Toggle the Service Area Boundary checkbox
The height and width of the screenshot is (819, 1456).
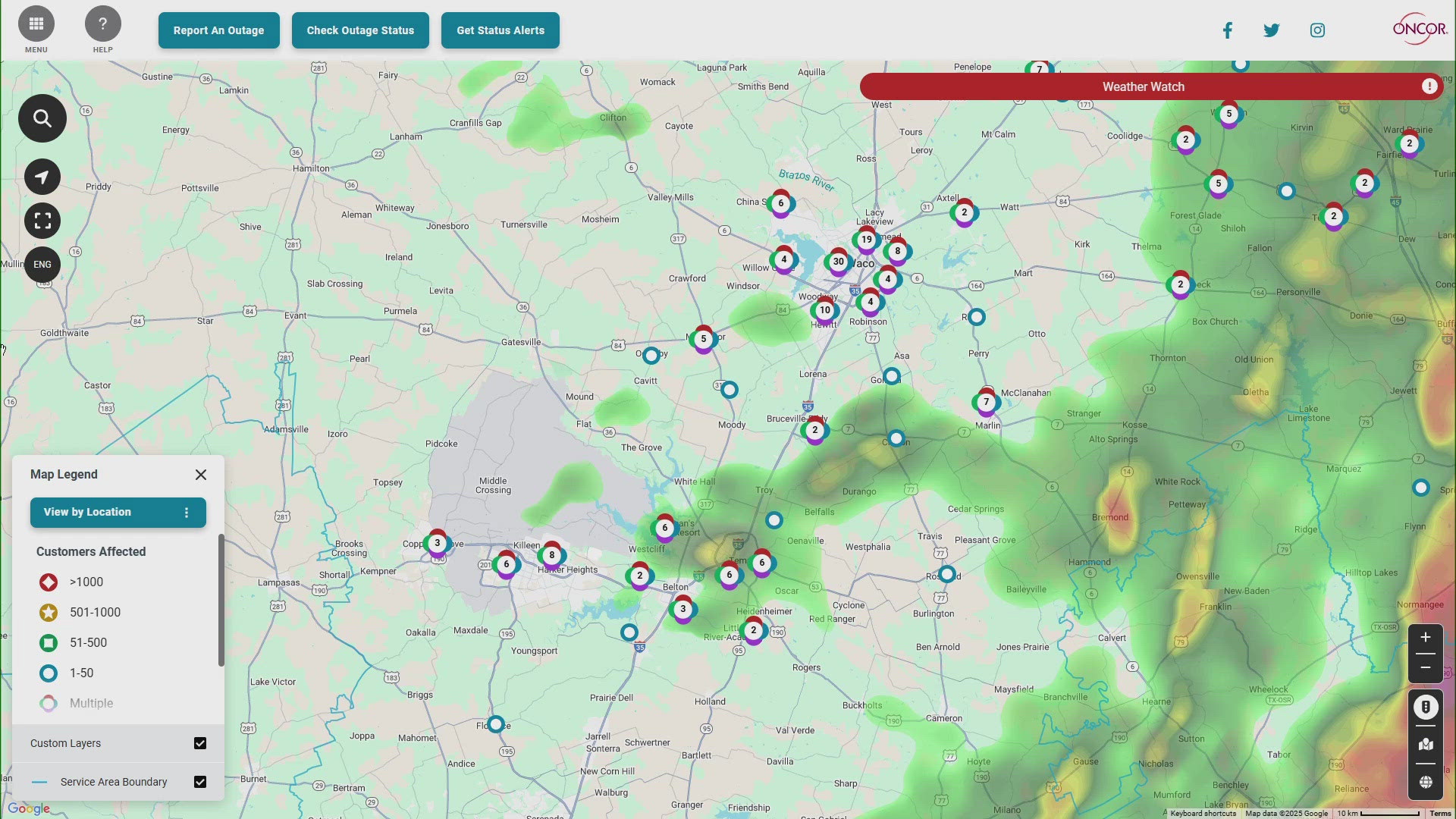click(200, 782)
